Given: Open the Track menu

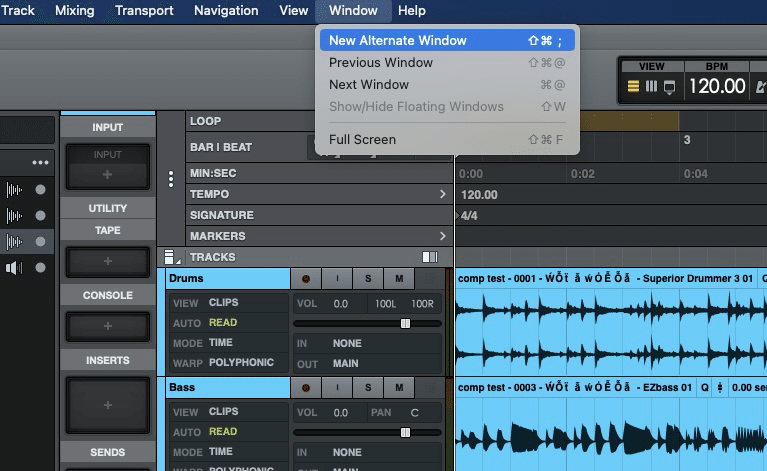Looking at the screenshot, I should (18, 11).
